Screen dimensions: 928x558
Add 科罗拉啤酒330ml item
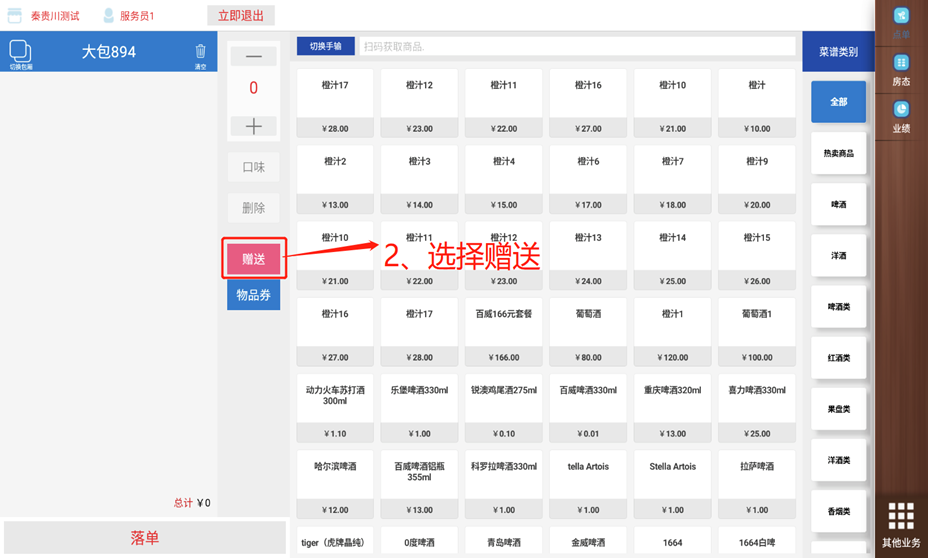point(504,485)
